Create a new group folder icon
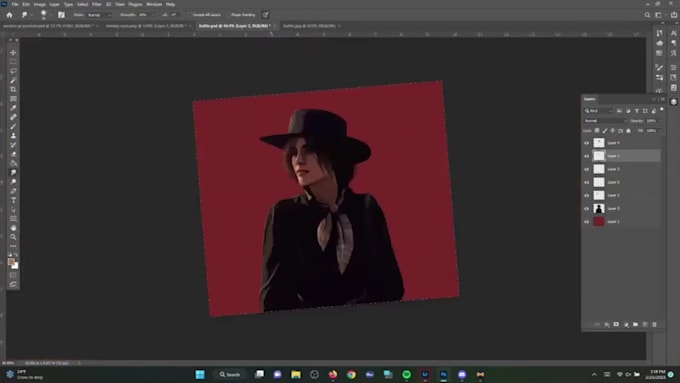The image size is (680, 383). (x=635, y=324)
